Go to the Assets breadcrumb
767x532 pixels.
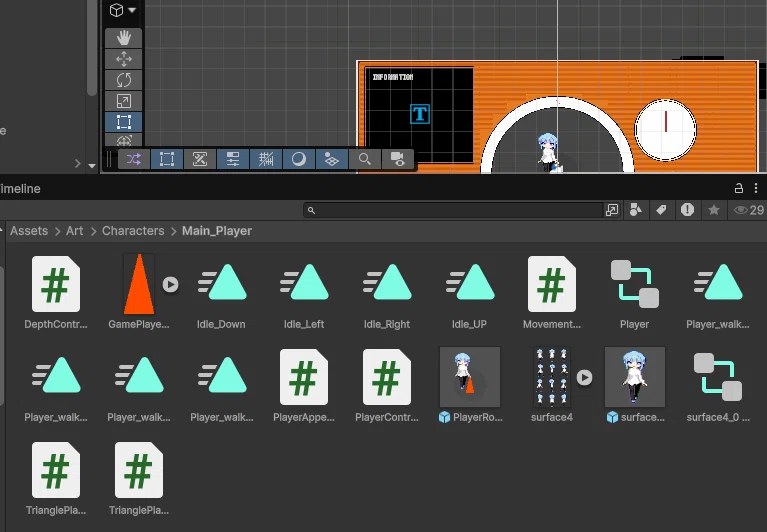tap(29, 231)
